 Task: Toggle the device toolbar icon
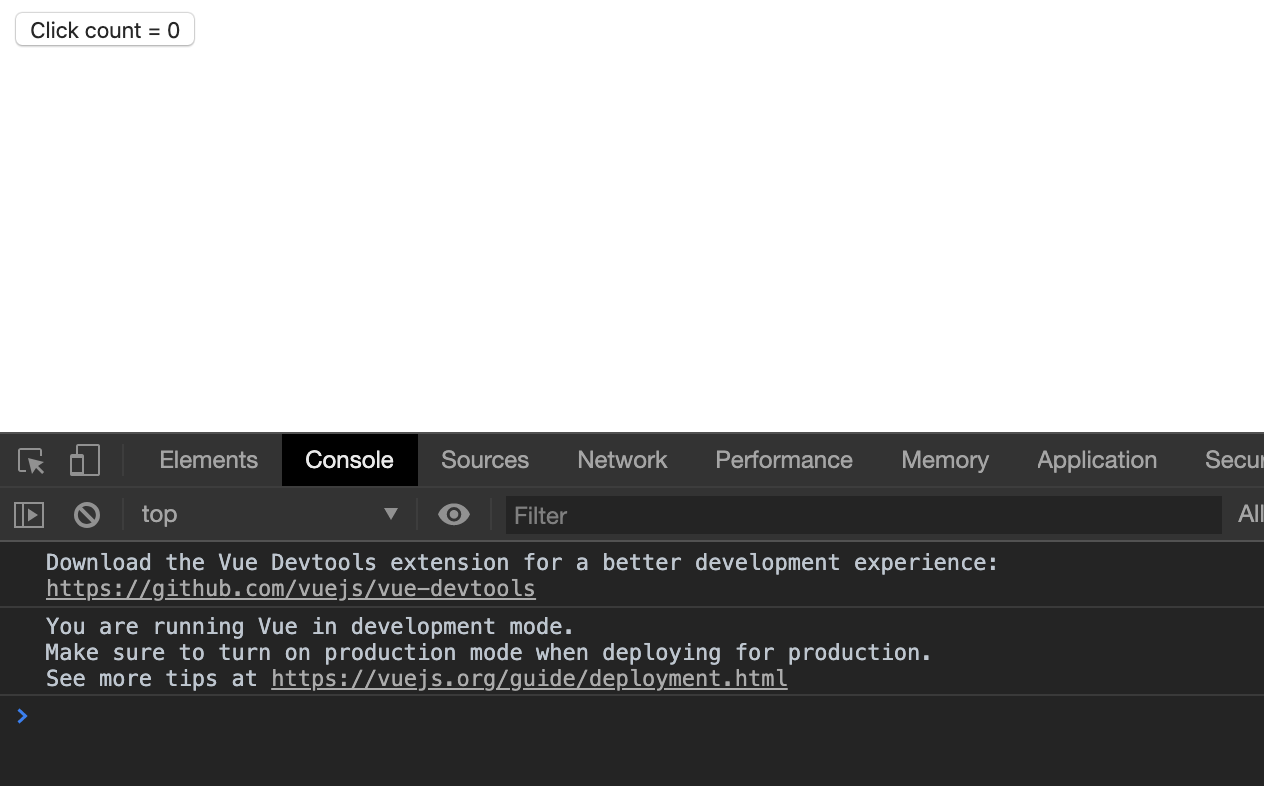85,460
